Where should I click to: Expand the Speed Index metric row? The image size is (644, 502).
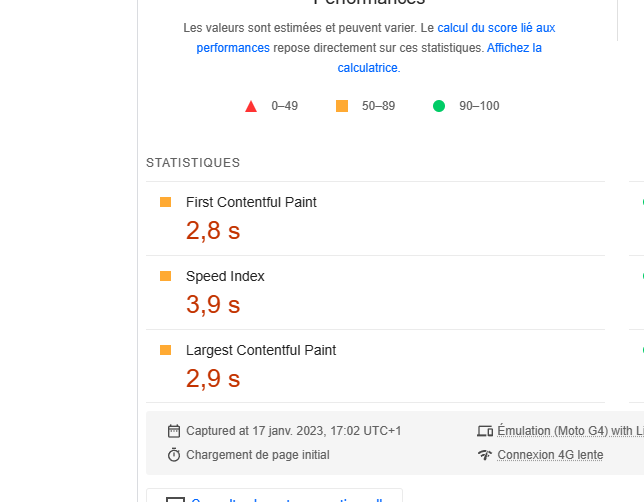pyautogui.click(x=225, y=276)
